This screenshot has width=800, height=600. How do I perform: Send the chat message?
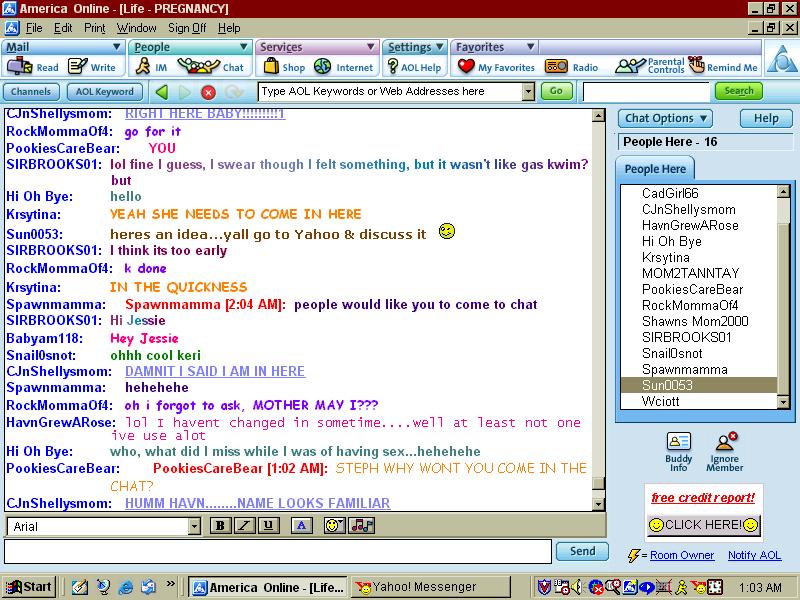coord(582,551)
